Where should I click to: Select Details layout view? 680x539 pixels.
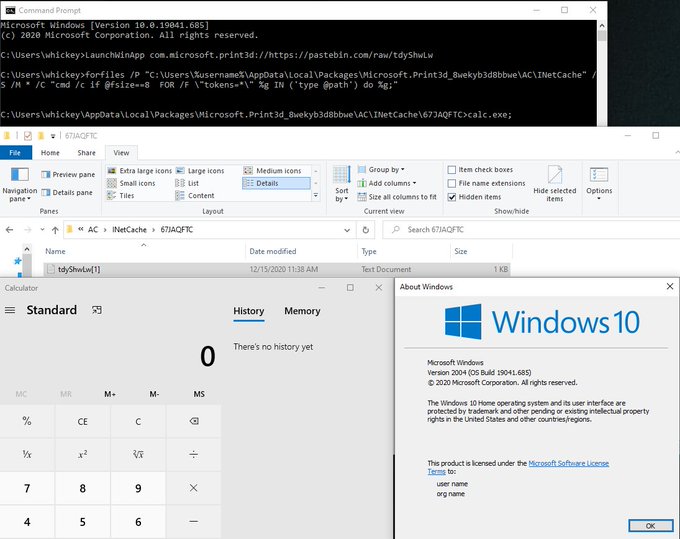(276, 183)
